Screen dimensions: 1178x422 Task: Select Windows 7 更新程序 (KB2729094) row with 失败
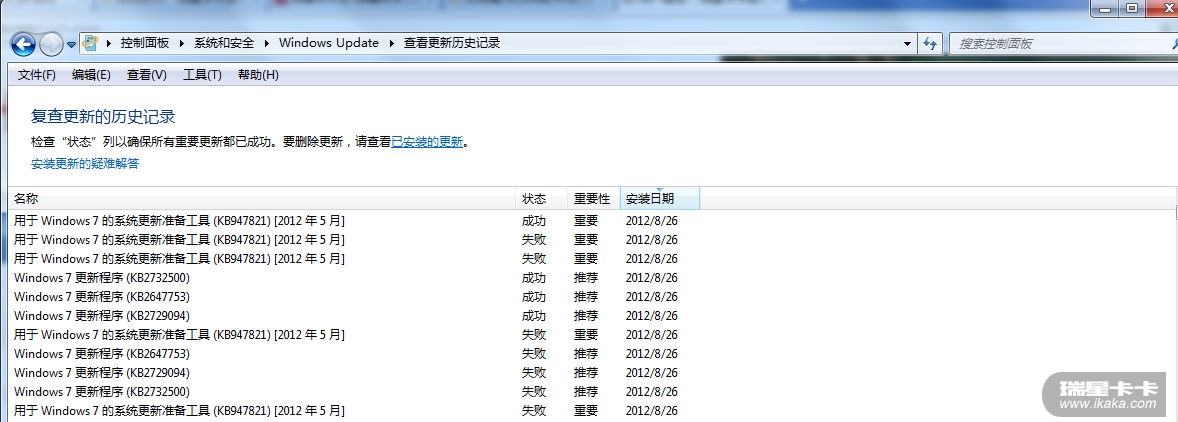coord(346,372)
